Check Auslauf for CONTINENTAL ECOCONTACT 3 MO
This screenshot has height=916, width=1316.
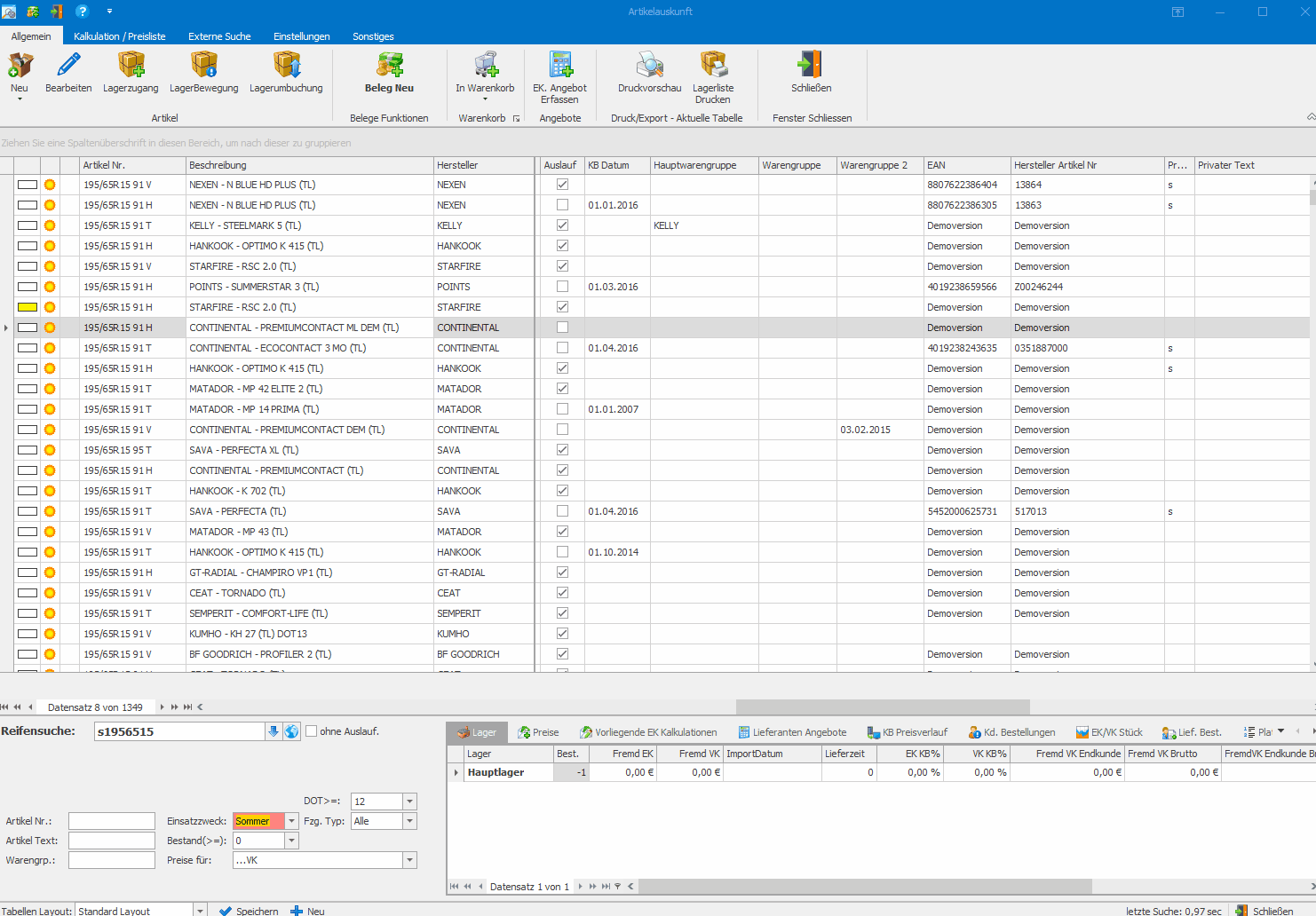pyautogui.click(x=562, y=348)
